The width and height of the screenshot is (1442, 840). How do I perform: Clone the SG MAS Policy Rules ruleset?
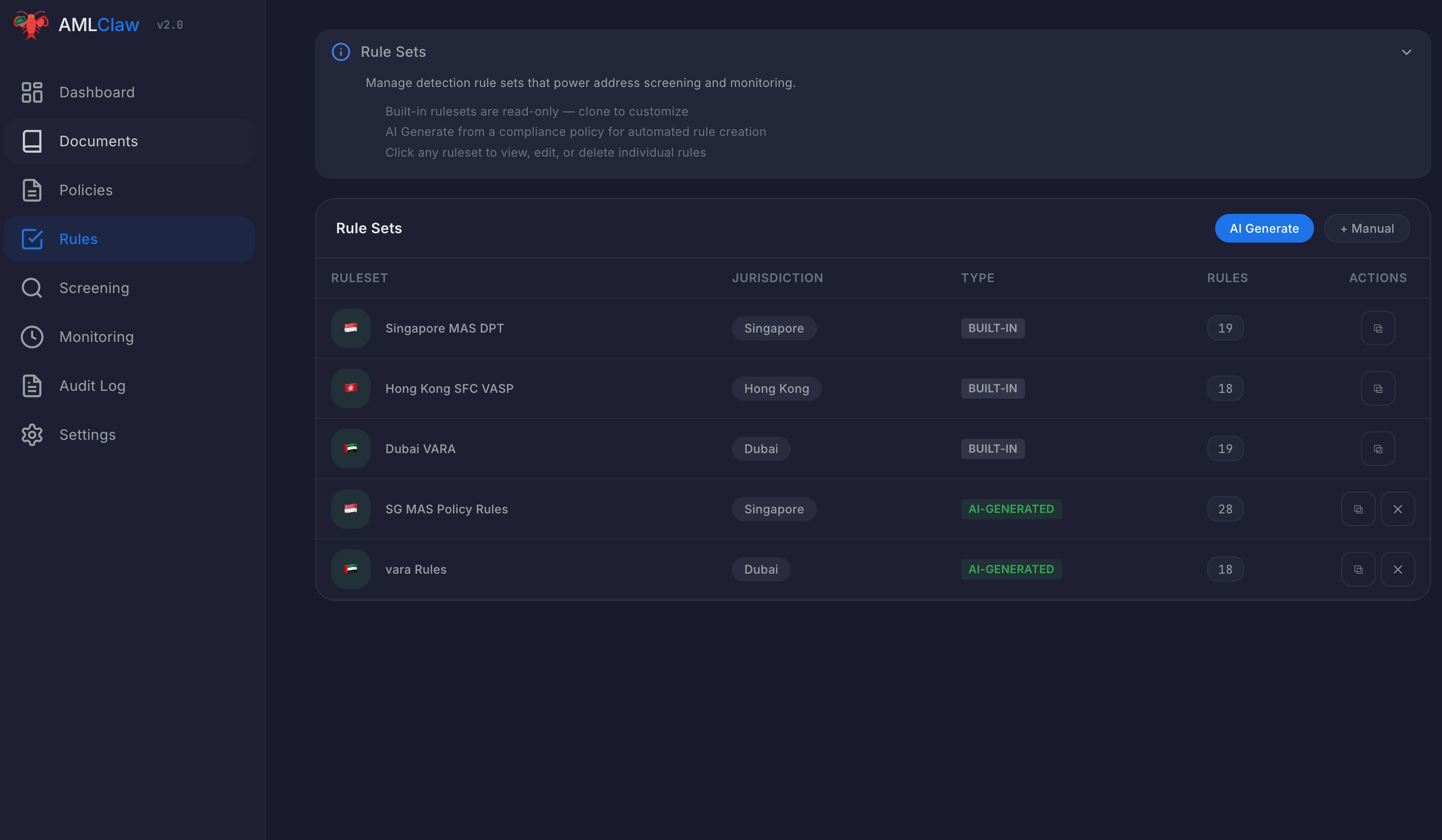(1357, 508)
